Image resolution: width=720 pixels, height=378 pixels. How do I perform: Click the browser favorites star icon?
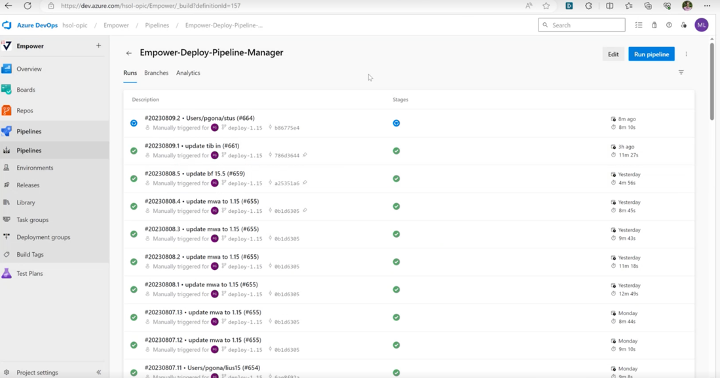[x=546, y=6]
